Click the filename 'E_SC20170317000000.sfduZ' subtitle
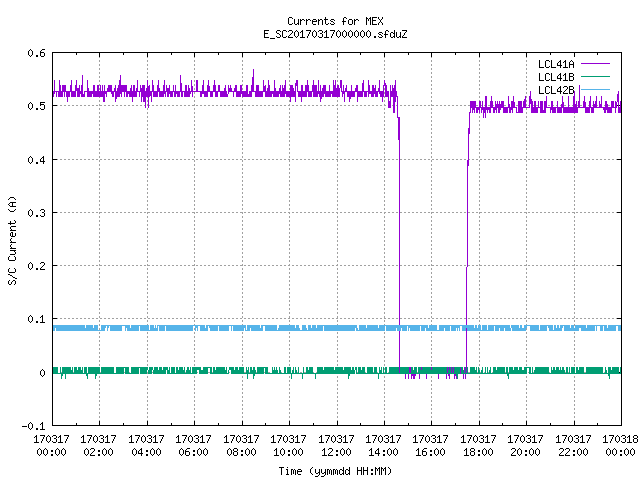 point(335,34)
